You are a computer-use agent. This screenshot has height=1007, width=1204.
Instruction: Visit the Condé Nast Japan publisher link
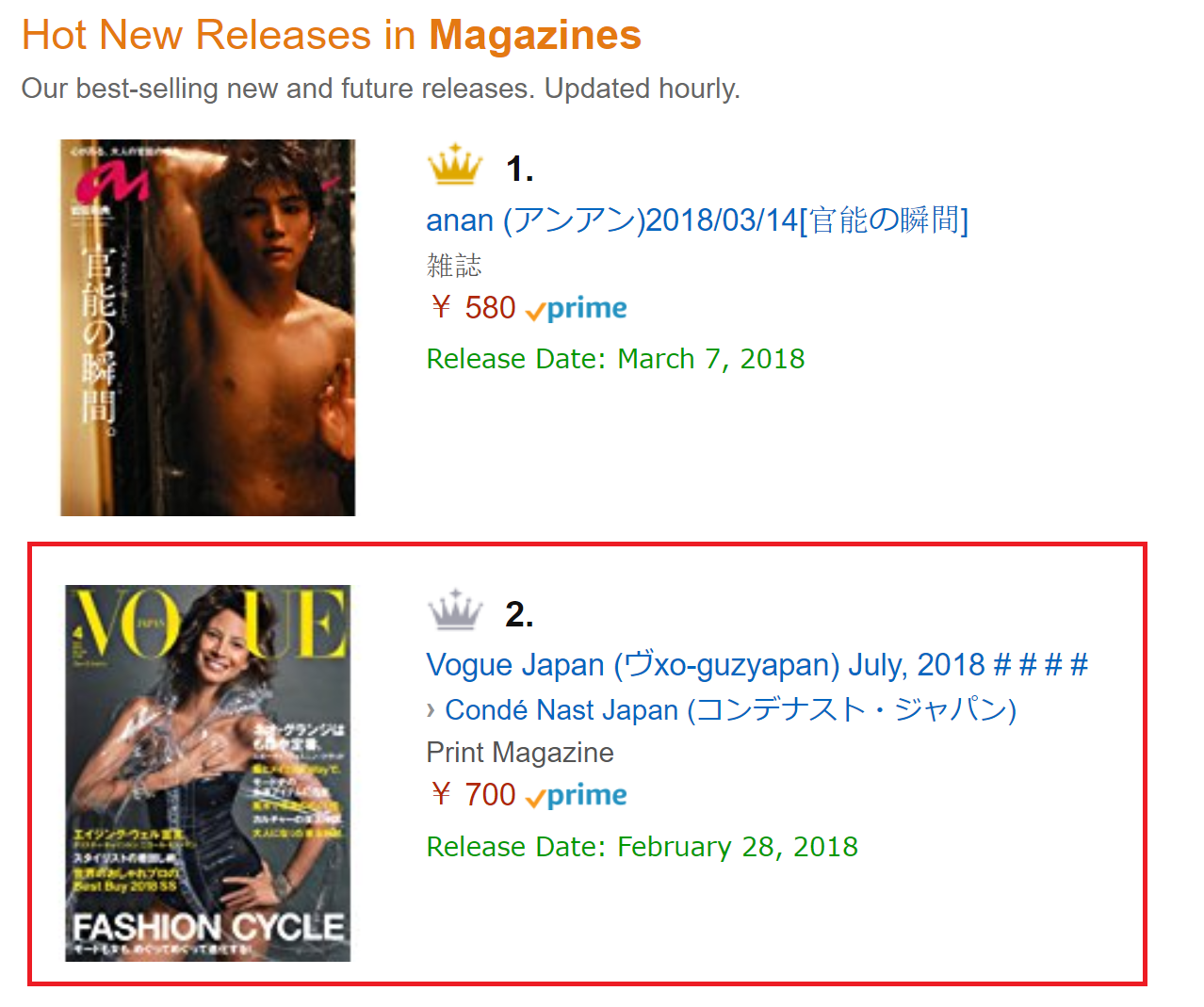(x=730, y=709)
